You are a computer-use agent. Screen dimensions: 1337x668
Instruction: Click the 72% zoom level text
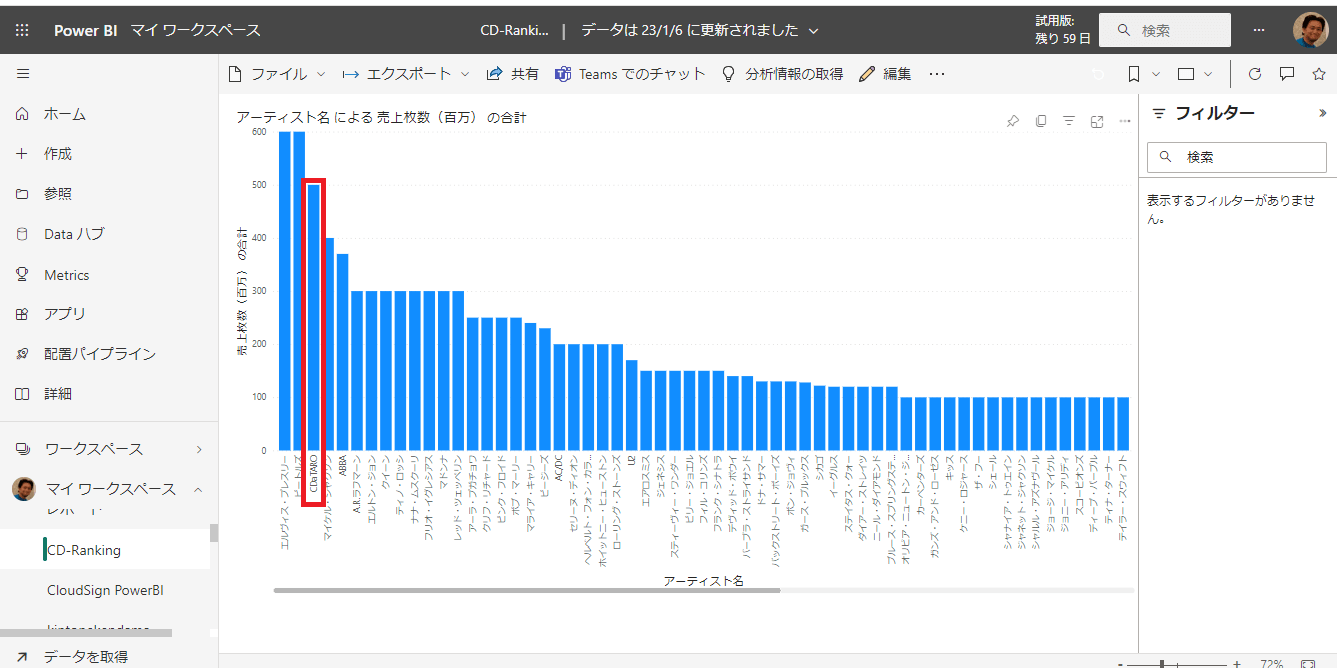1271,664
